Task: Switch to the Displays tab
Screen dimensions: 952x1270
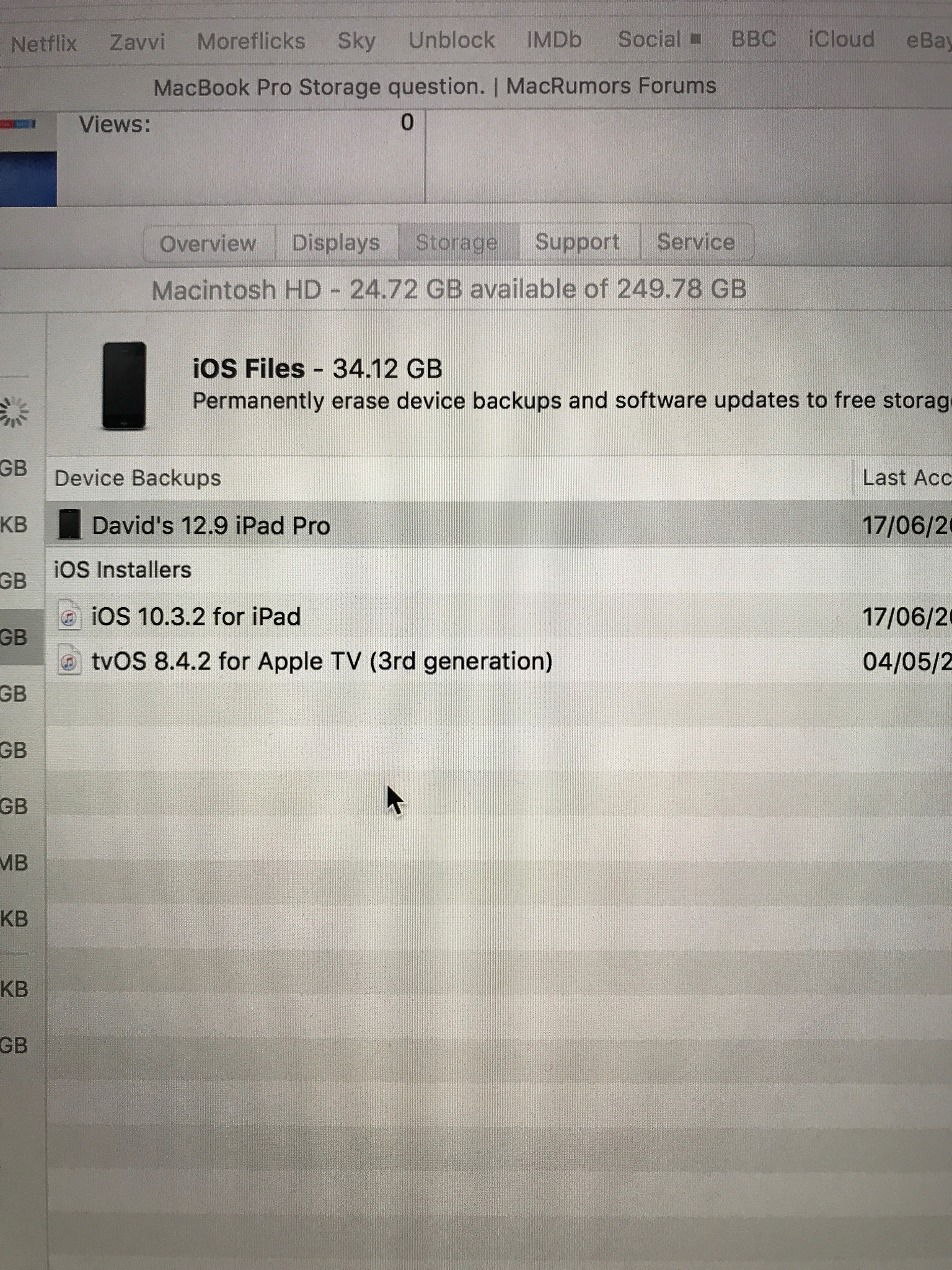Action: pyautogui.click(x=335, y=242)
